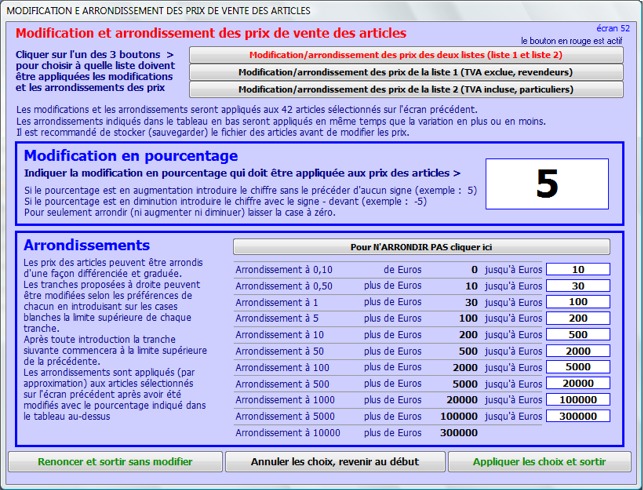Click 'Annuler les choix, revenir au début'
The image size is (643, 490).
pos(335,462)
